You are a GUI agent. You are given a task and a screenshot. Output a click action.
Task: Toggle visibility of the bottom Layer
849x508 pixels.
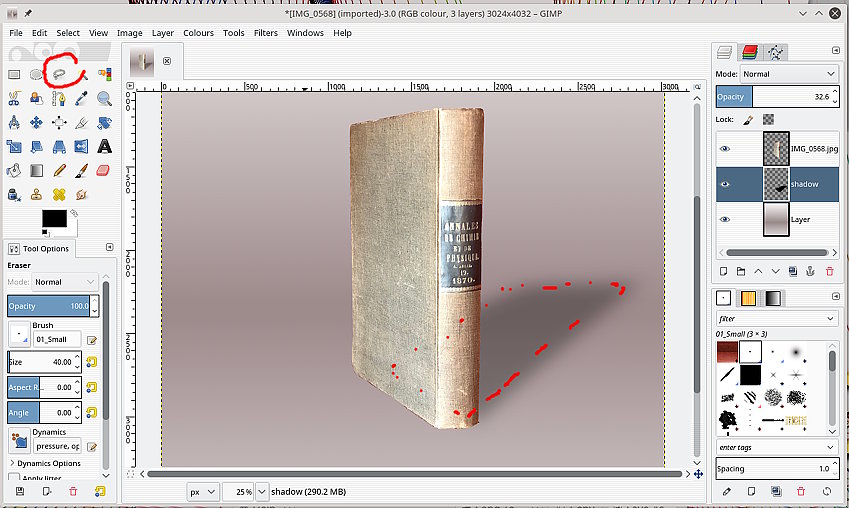point(724,219)
